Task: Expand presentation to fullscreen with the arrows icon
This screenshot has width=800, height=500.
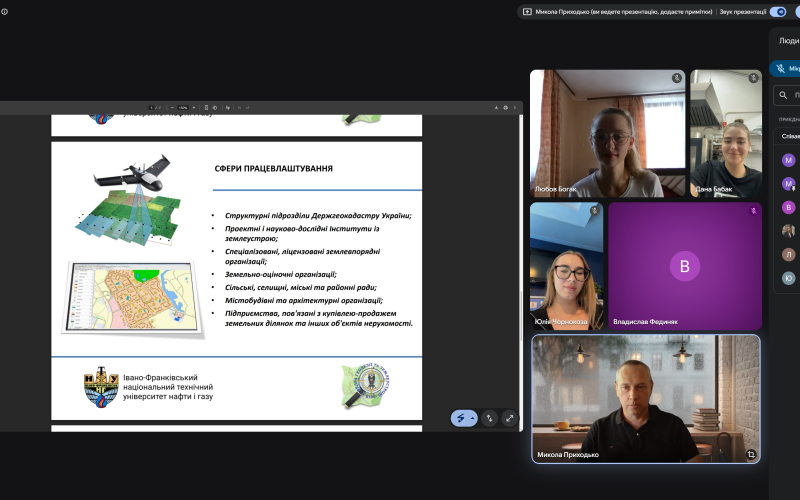Action: [x=509, y=418]
